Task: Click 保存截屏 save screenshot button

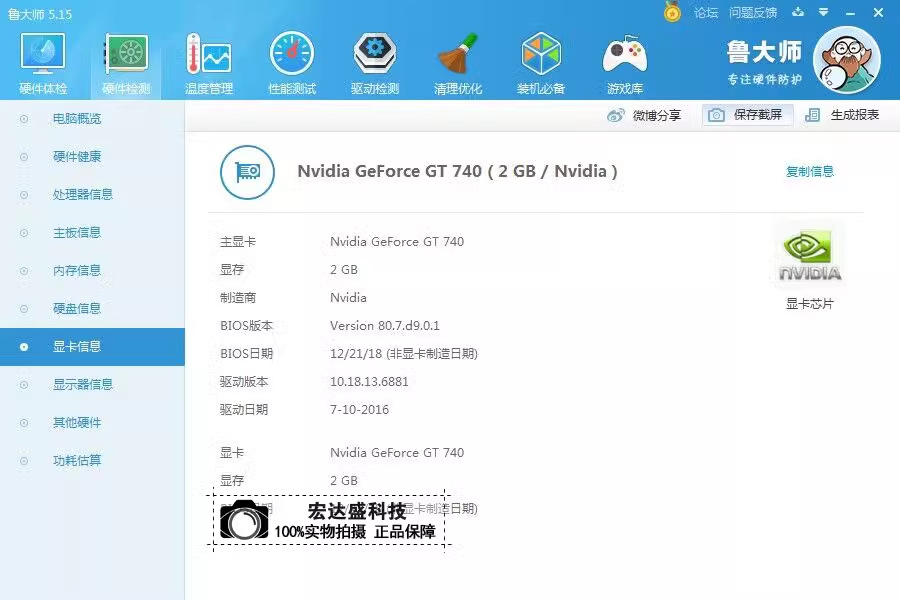Action: click(747, 115)
